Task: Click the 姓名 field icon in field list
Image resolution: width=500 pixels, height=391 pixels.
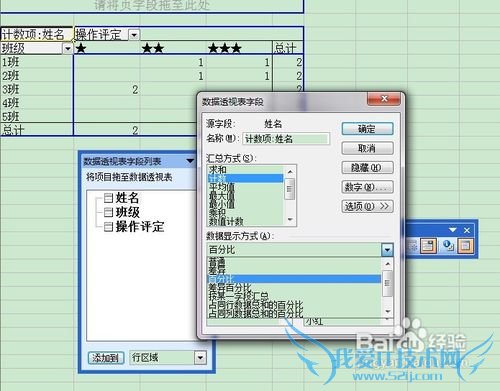Action: 108,198
